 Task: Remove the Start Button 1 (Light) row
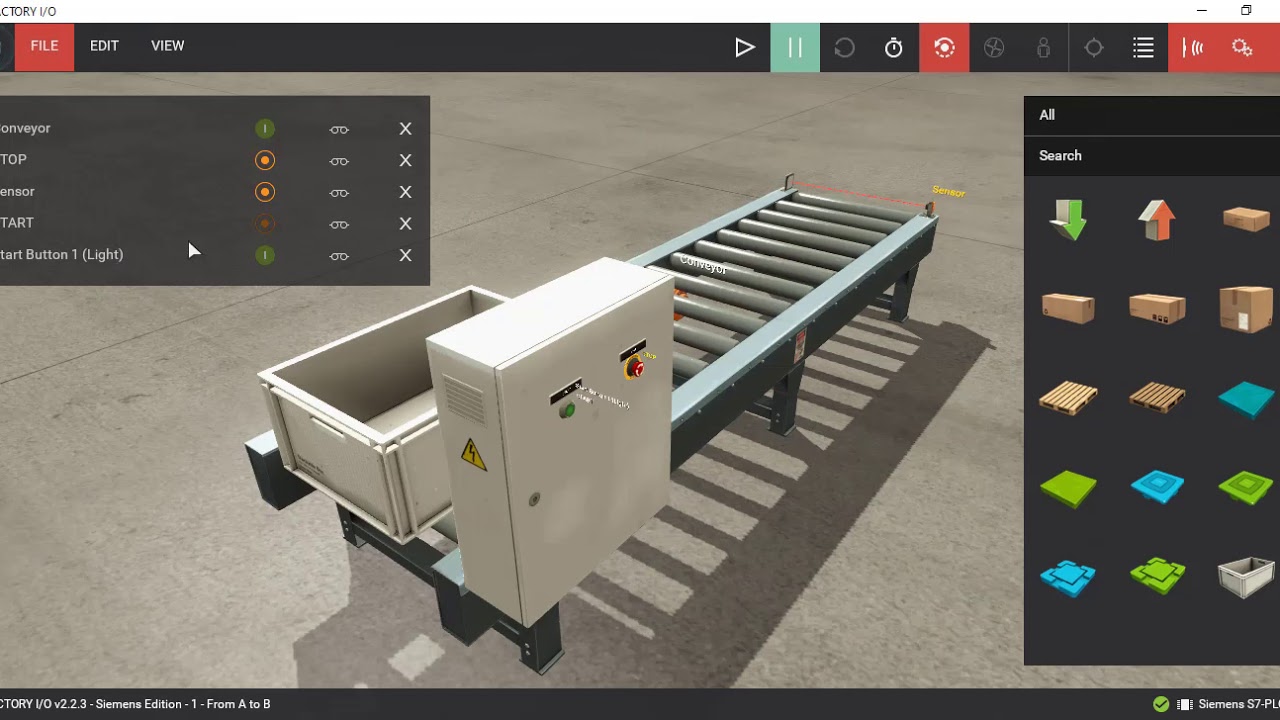coord(405,255)
